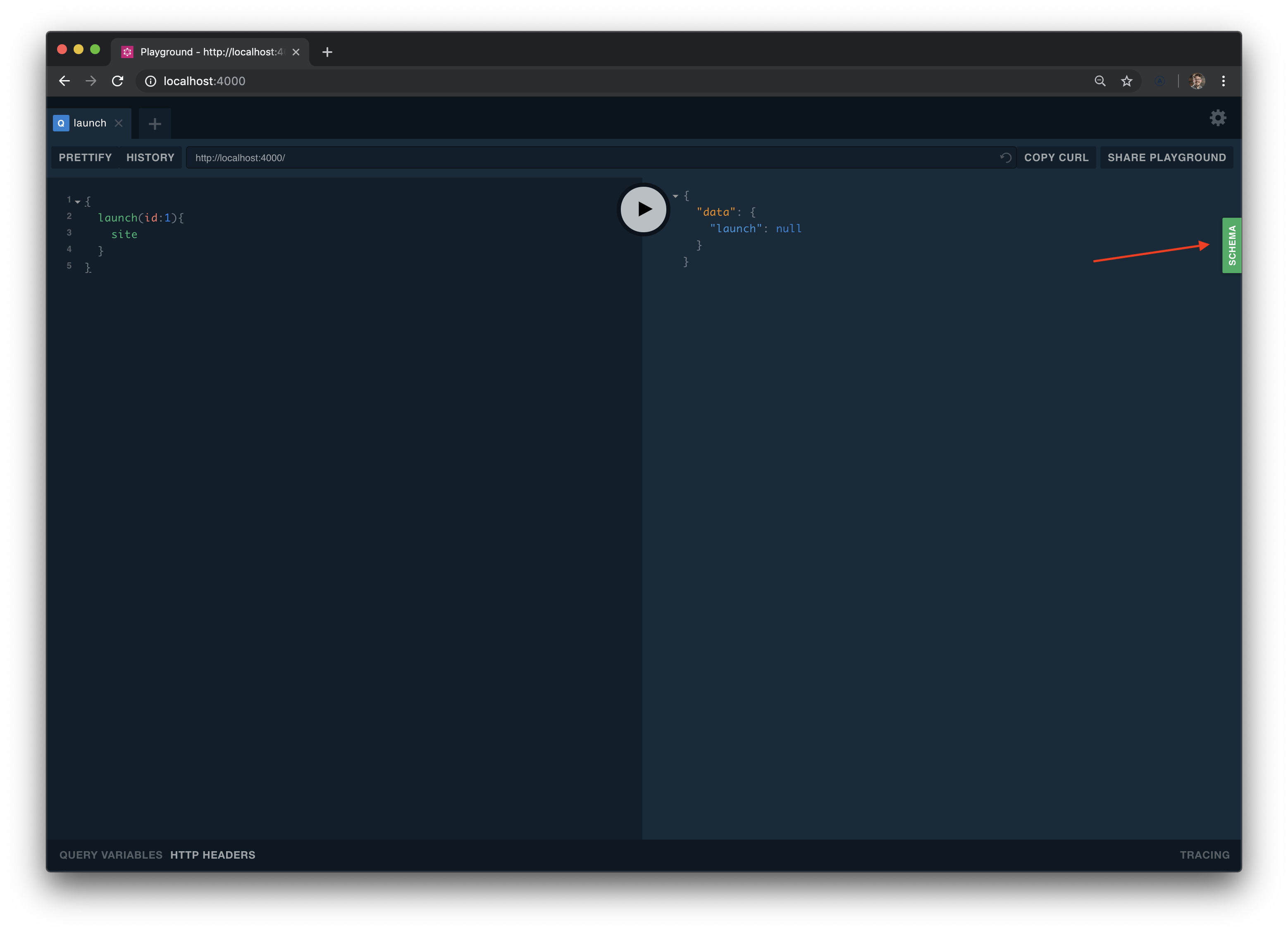Open Playground settings gear icon
Image resolution: width=1288 pixels, height=933 pixels.
1218,118
